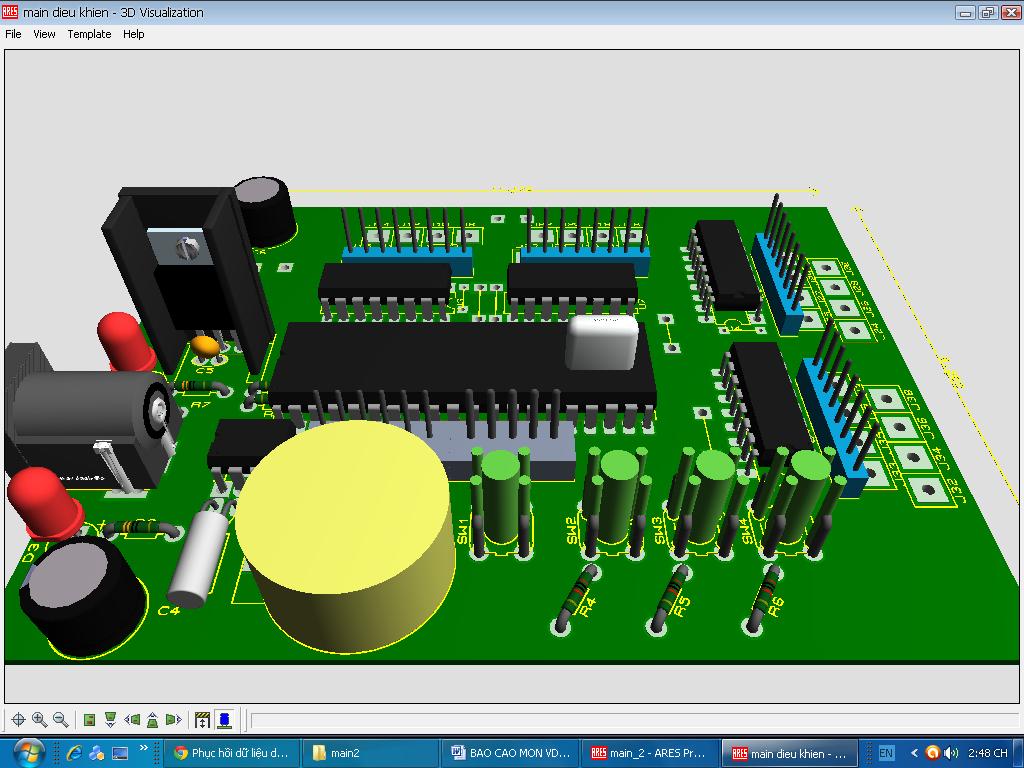Click the empty status field in the toolbar

point(633,720)
